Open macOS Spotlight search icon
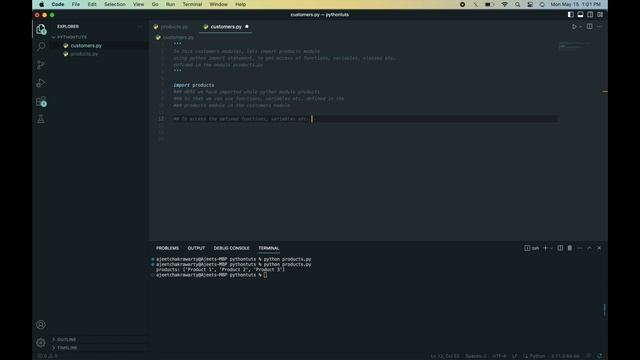The width and height of the screenshot is (640, 360). 518,4
